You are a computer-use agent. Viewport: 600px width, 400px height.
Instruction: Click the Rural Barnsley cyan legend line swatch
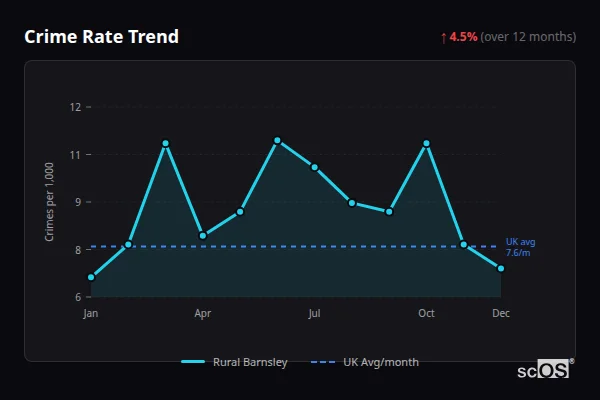[193, 362]
